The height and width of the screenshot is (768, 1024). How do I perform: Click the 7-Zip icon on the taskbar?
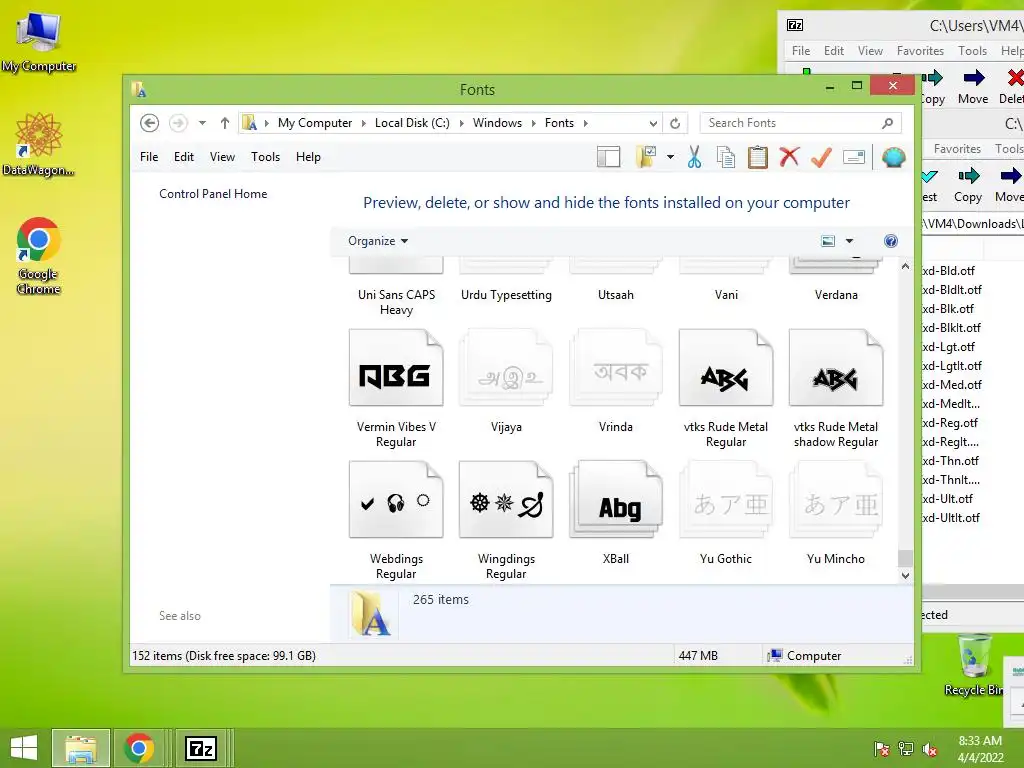tap(201, 748)
